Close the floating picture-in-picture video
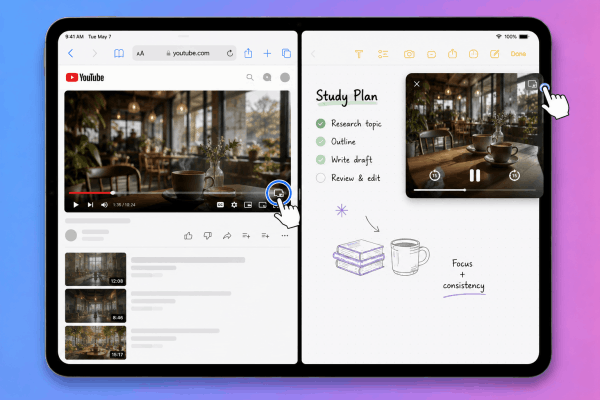 click(x=417, y=84)
